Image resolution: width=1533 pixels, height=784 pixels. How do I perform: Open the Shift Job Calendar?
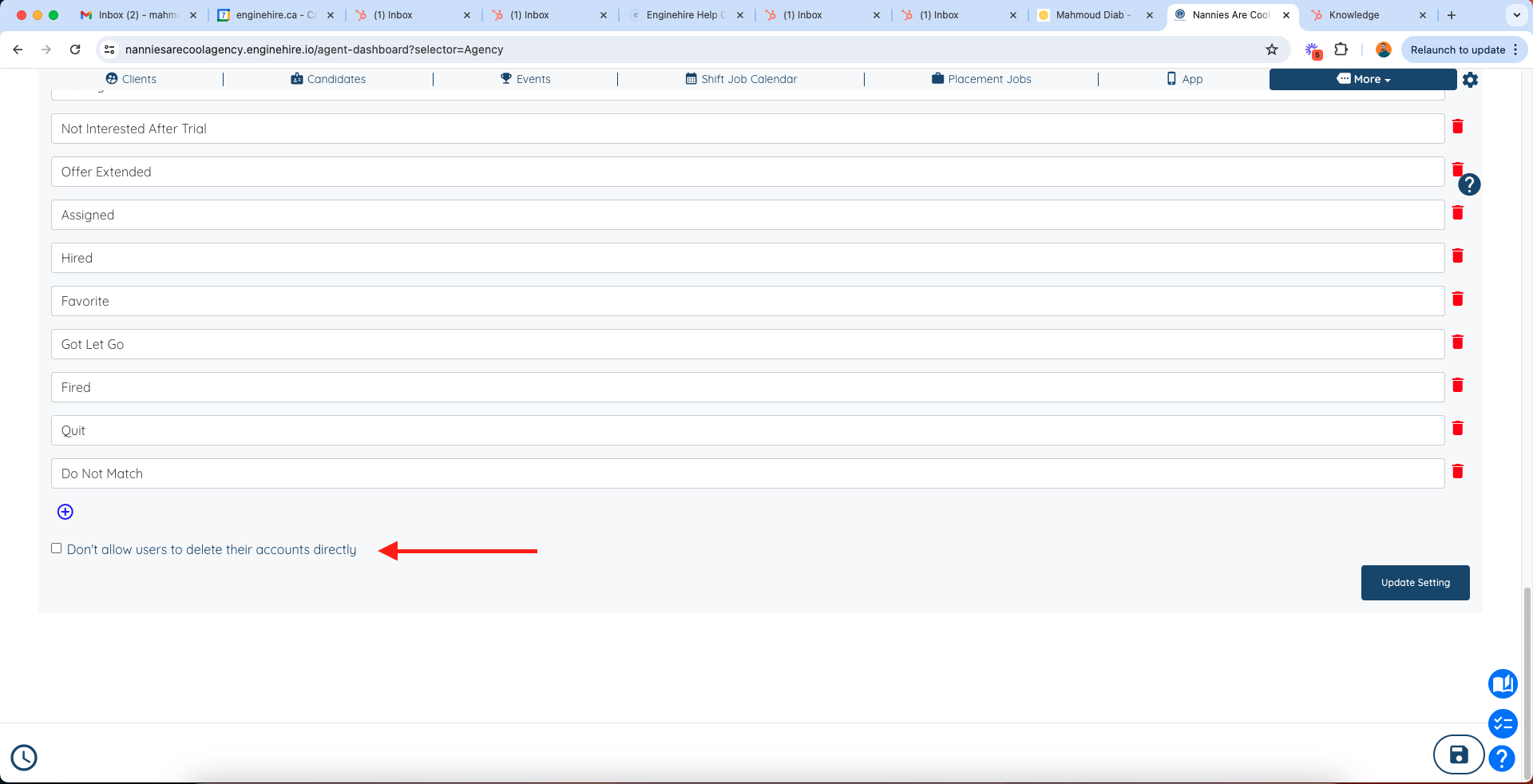click(x=741, y=79)
